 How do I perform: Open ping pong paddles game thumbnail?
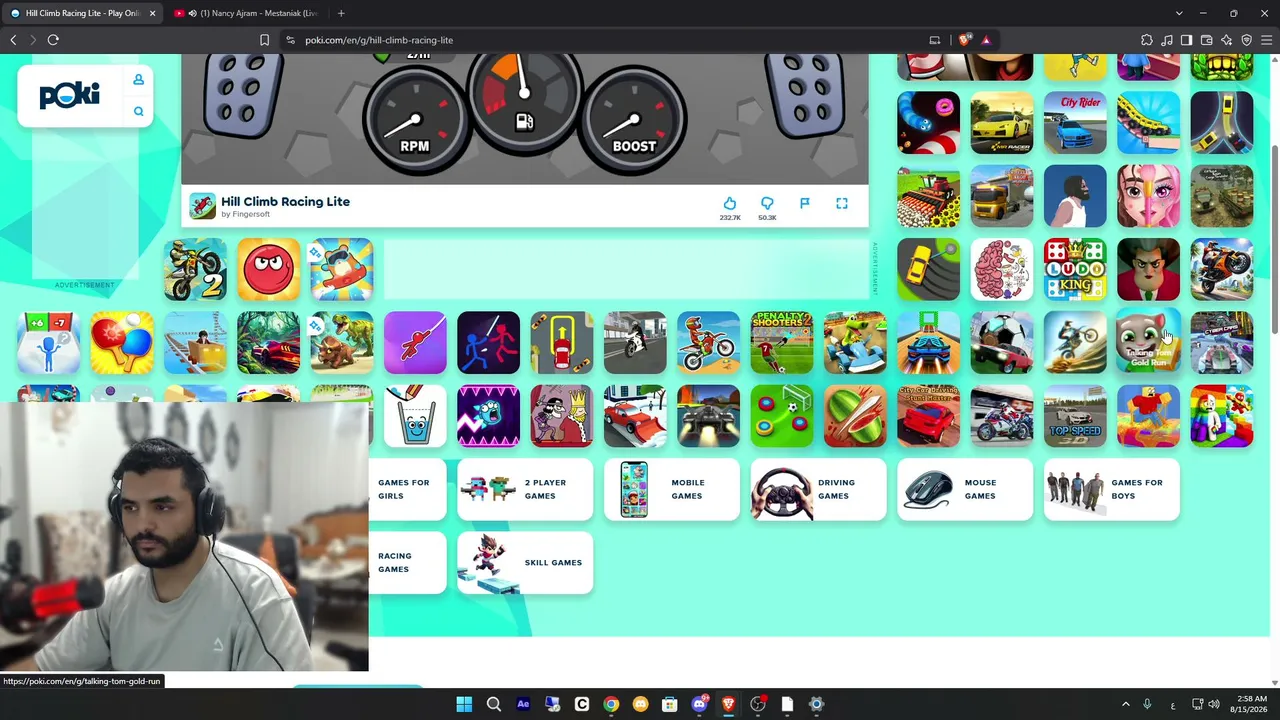coord(122,343)
